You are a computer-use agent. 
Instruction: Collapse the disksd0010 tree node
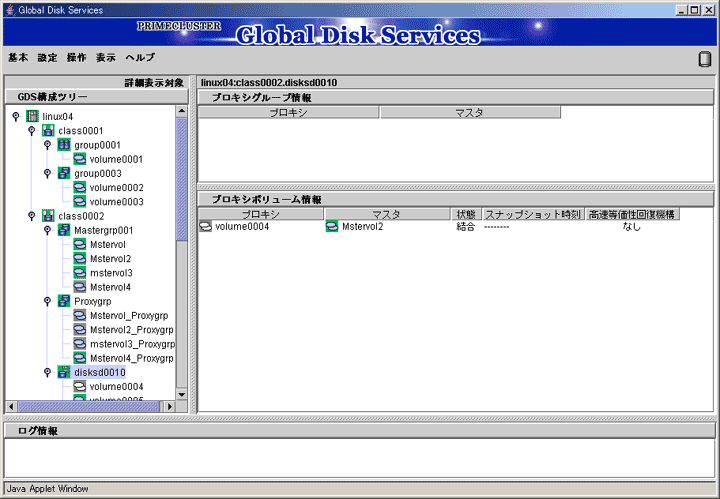point(47,373)
